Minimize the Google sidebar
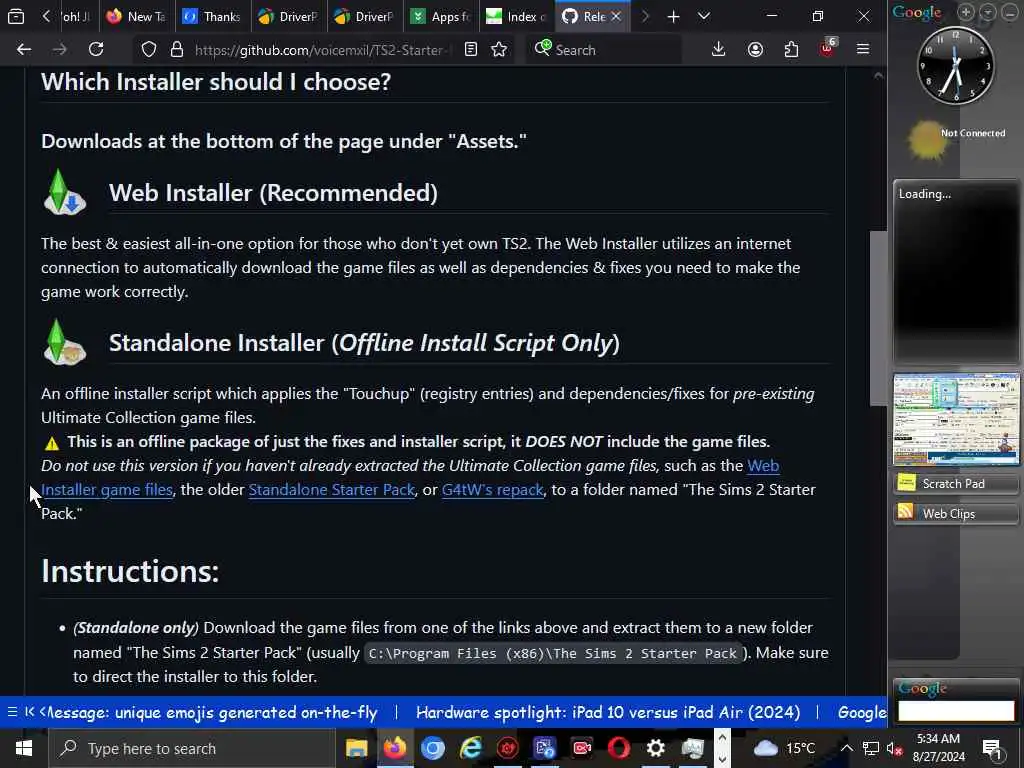 (1010, 12)
